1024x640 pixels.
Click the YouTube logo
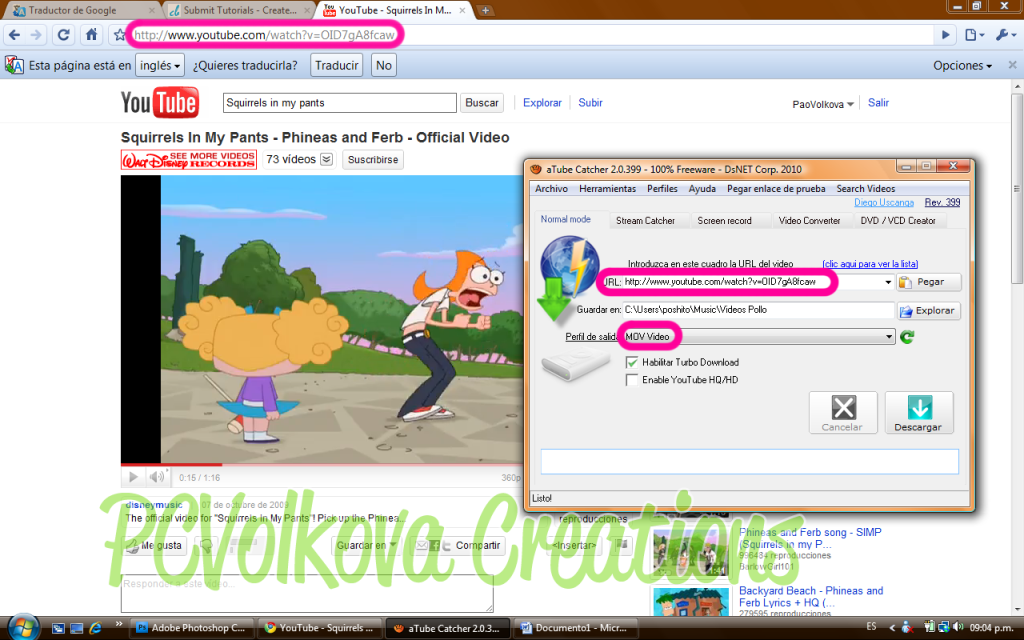(x=160, y=103)
